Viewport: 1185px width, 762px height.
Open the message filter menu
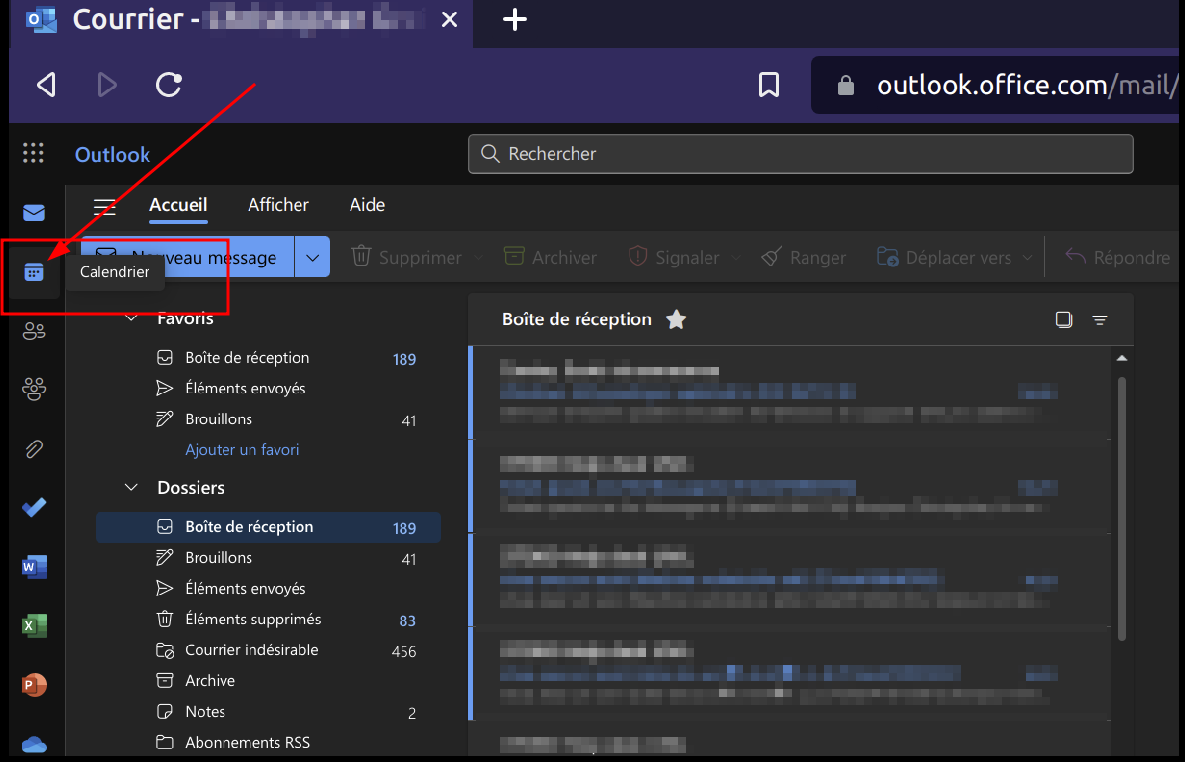1100,320
